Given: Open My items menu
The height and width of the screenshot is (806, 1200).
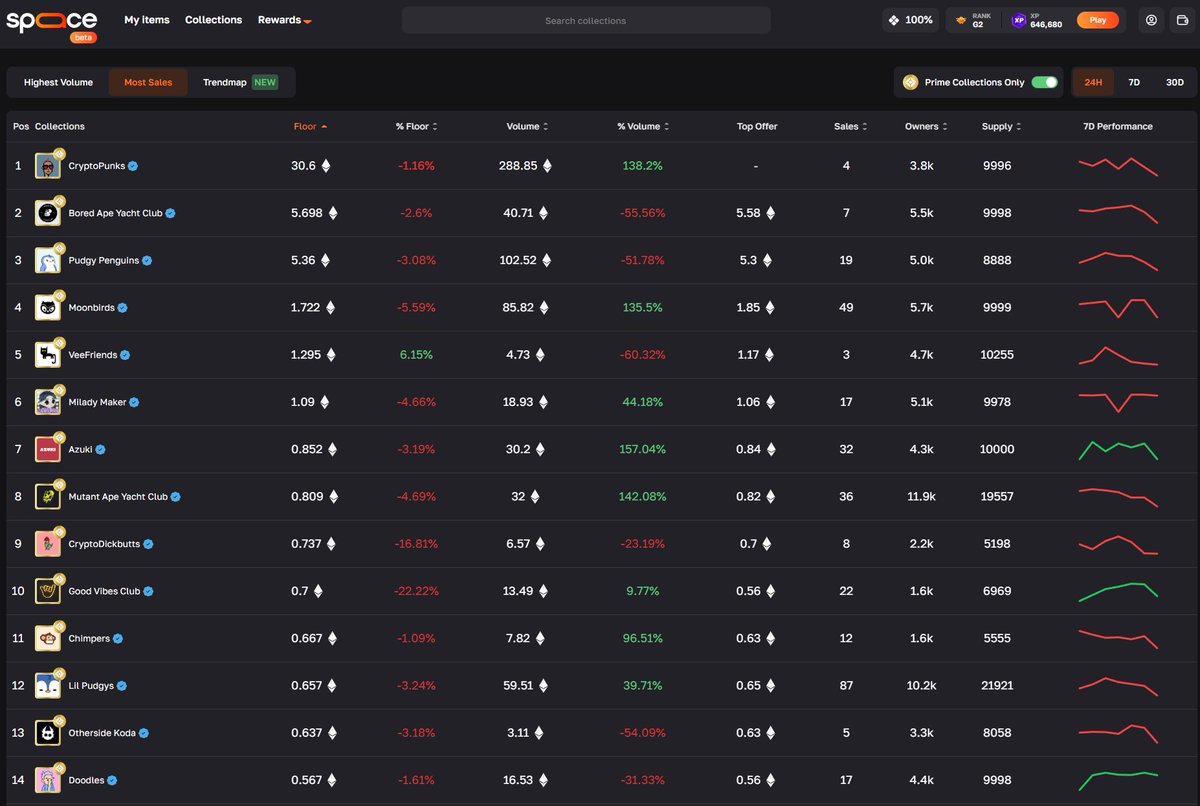Looking at the screenshot, I should coord(147,20).
